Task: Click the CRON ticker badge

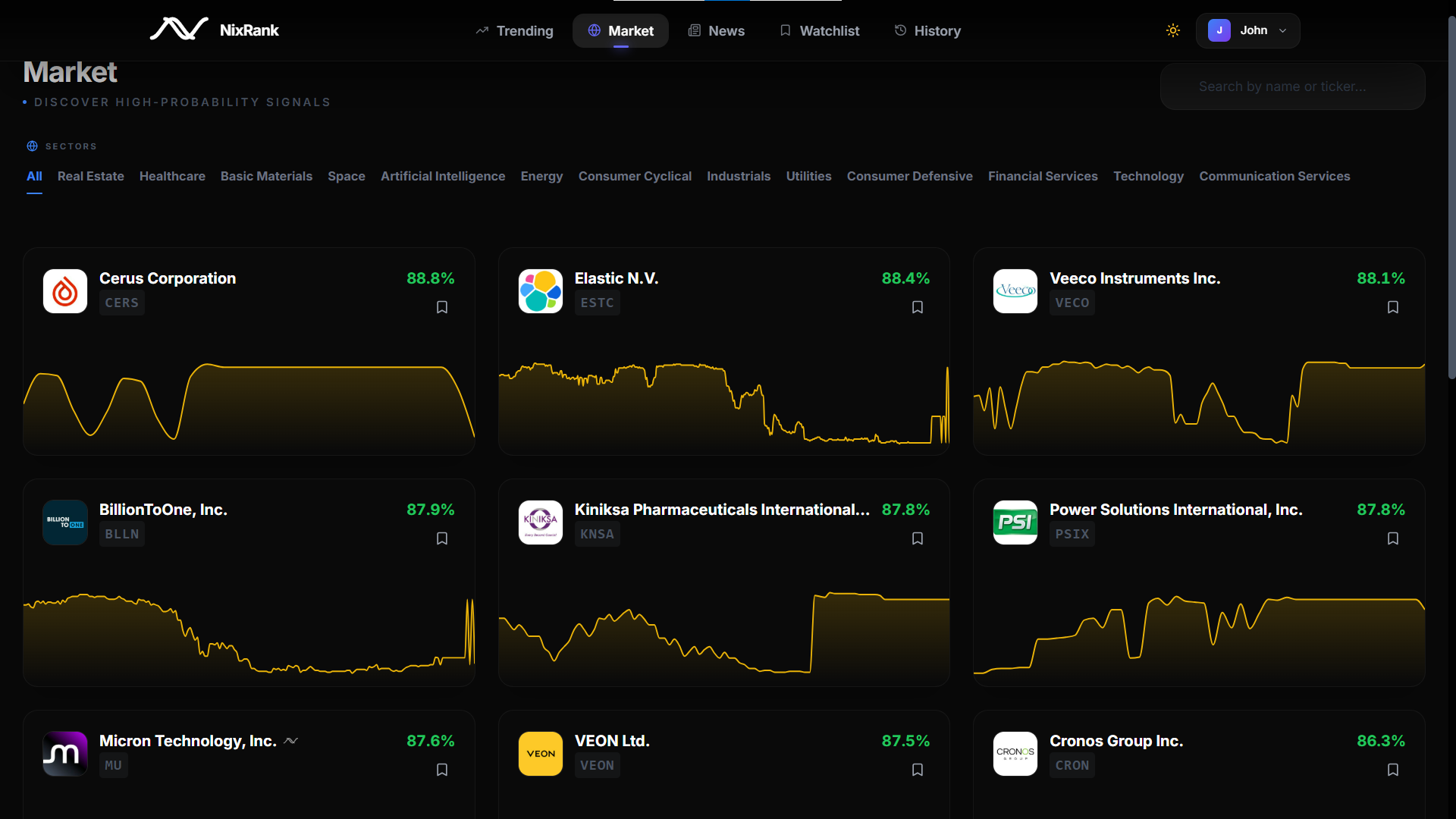Action: pyautogui.click(x=1072, y=765)
